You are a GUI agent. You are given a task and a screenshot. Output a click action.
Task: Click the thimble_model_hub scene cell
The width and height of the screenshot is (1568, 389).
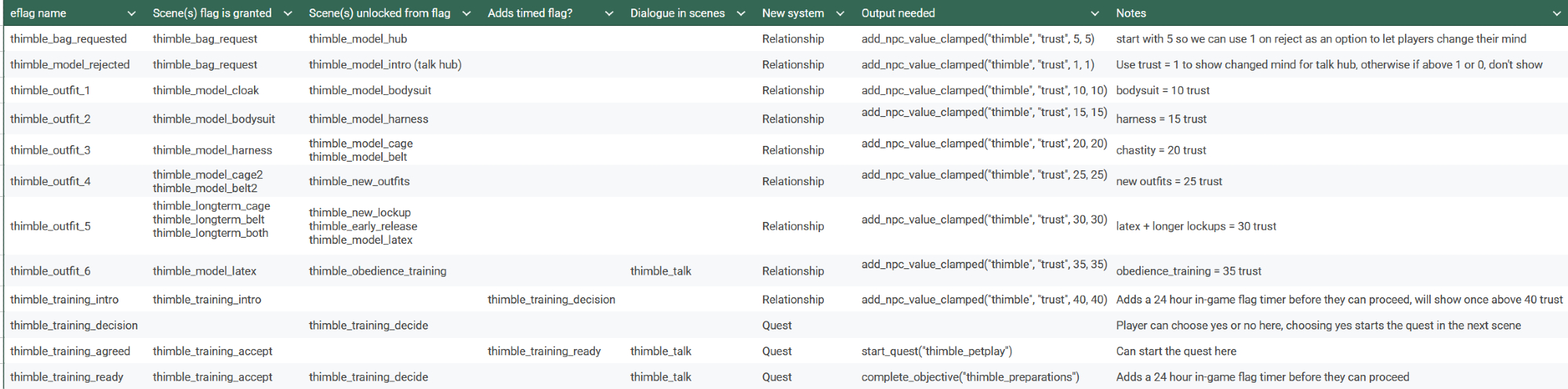[358, 39]
